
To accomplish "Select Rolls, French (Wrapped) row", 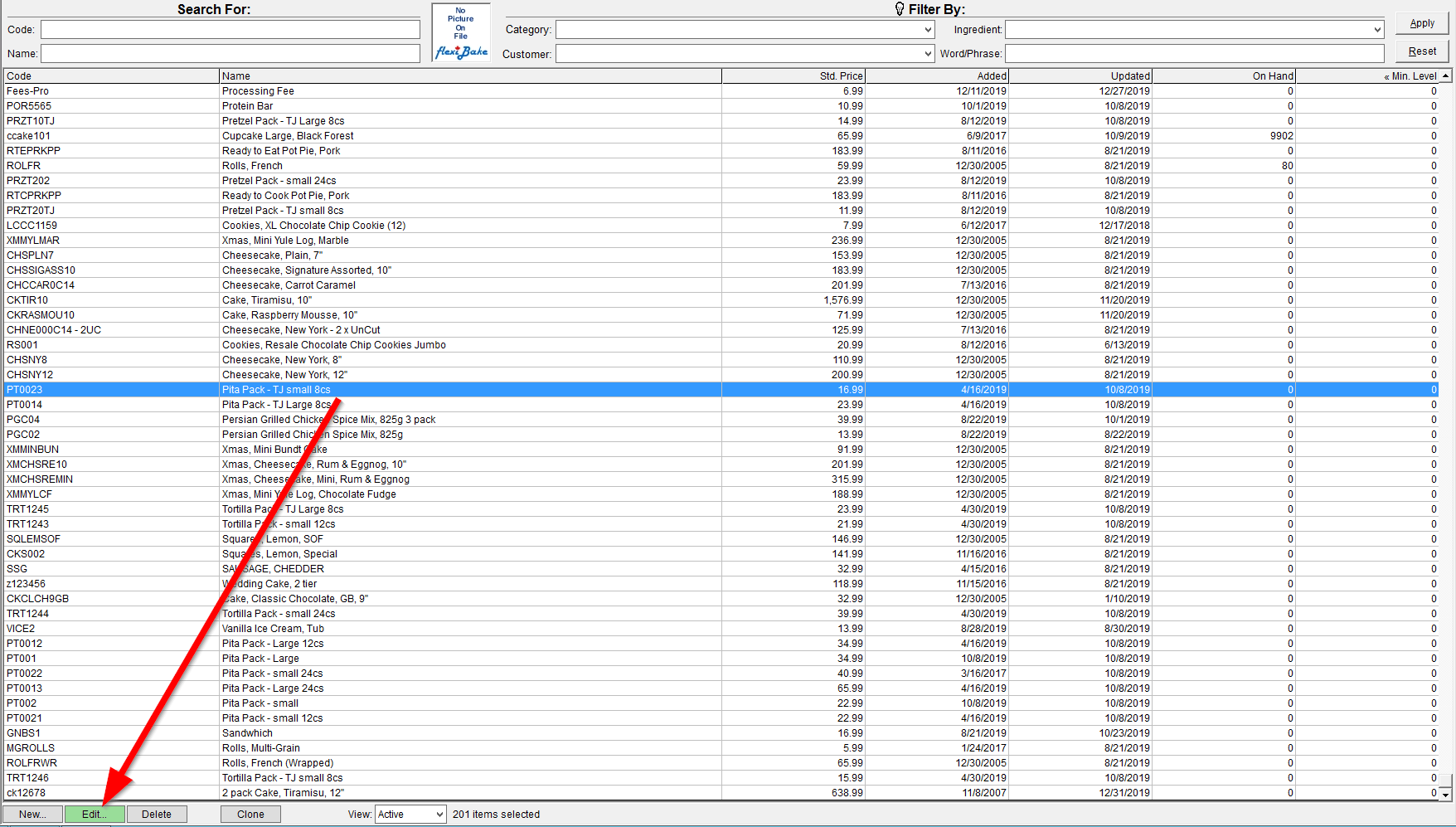I will 721,763.
